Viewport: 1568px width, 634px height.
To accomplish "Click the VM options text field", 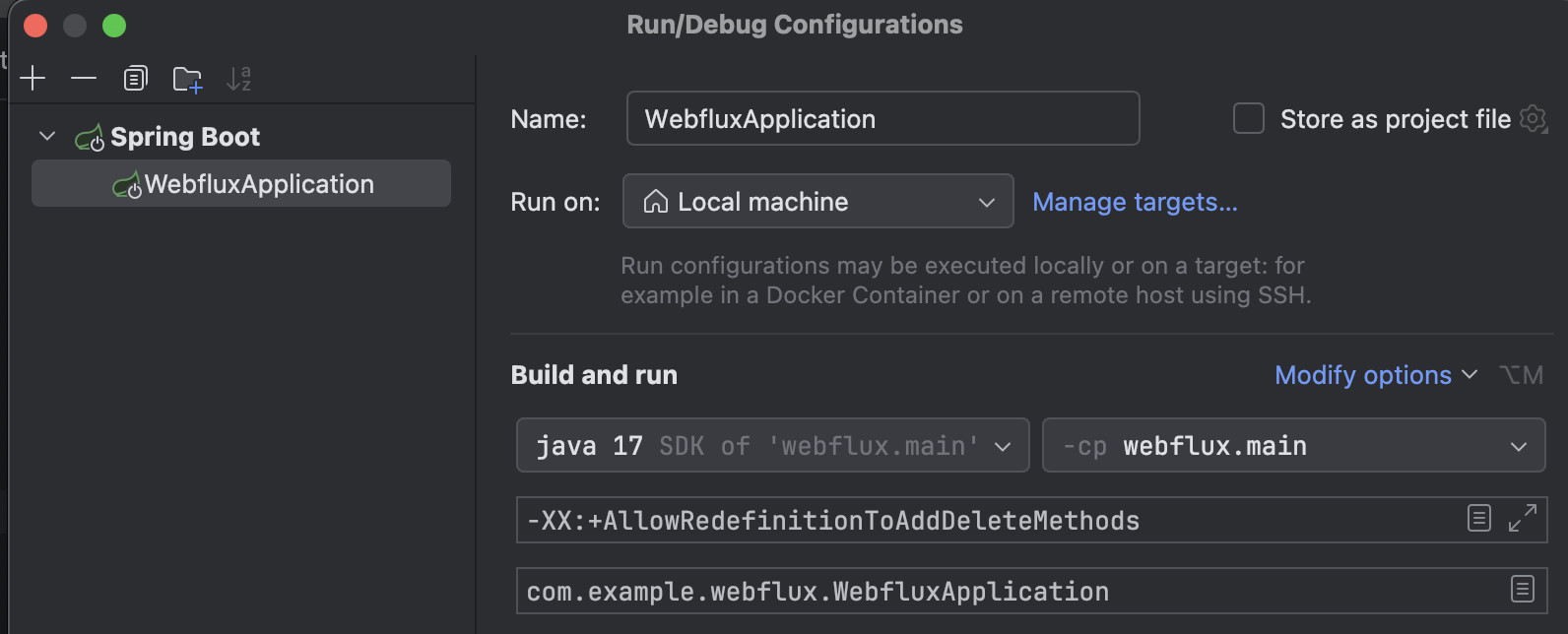I will [985, 520].
